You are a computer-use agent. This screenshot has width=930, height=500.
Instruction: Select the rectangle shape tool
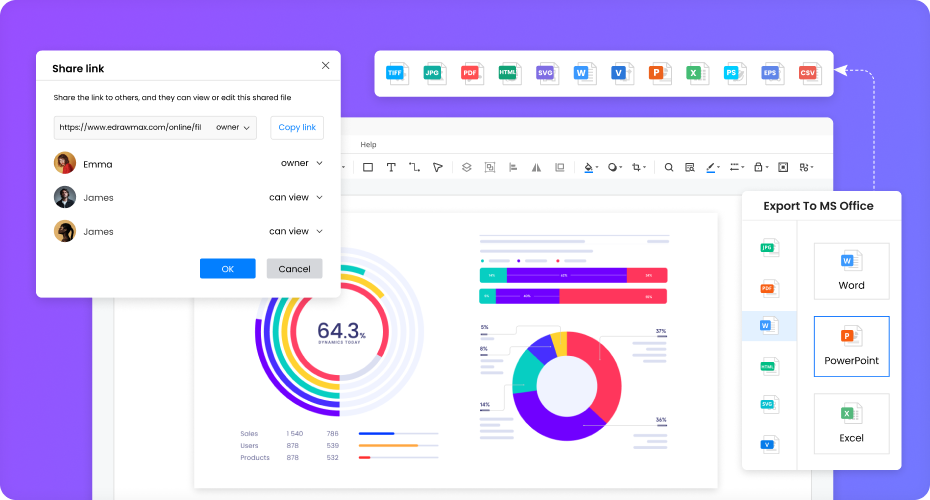(x=368, y=167)
